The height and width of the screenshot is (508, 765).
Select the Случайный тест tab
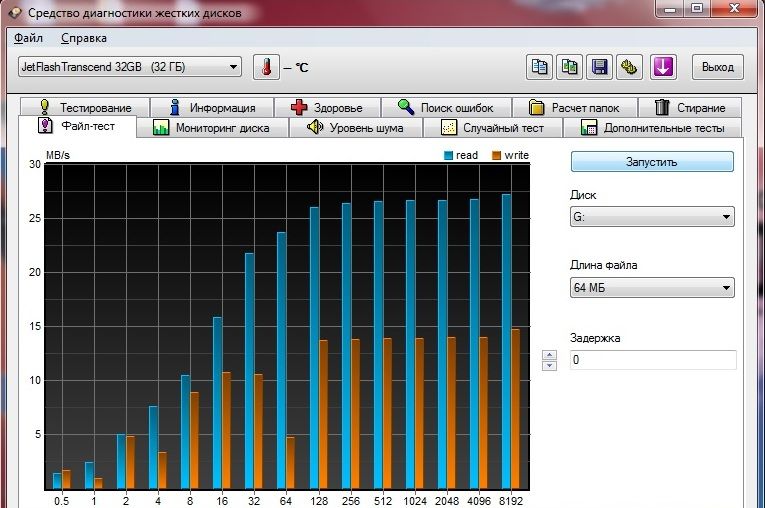click(x=493, y=128)
